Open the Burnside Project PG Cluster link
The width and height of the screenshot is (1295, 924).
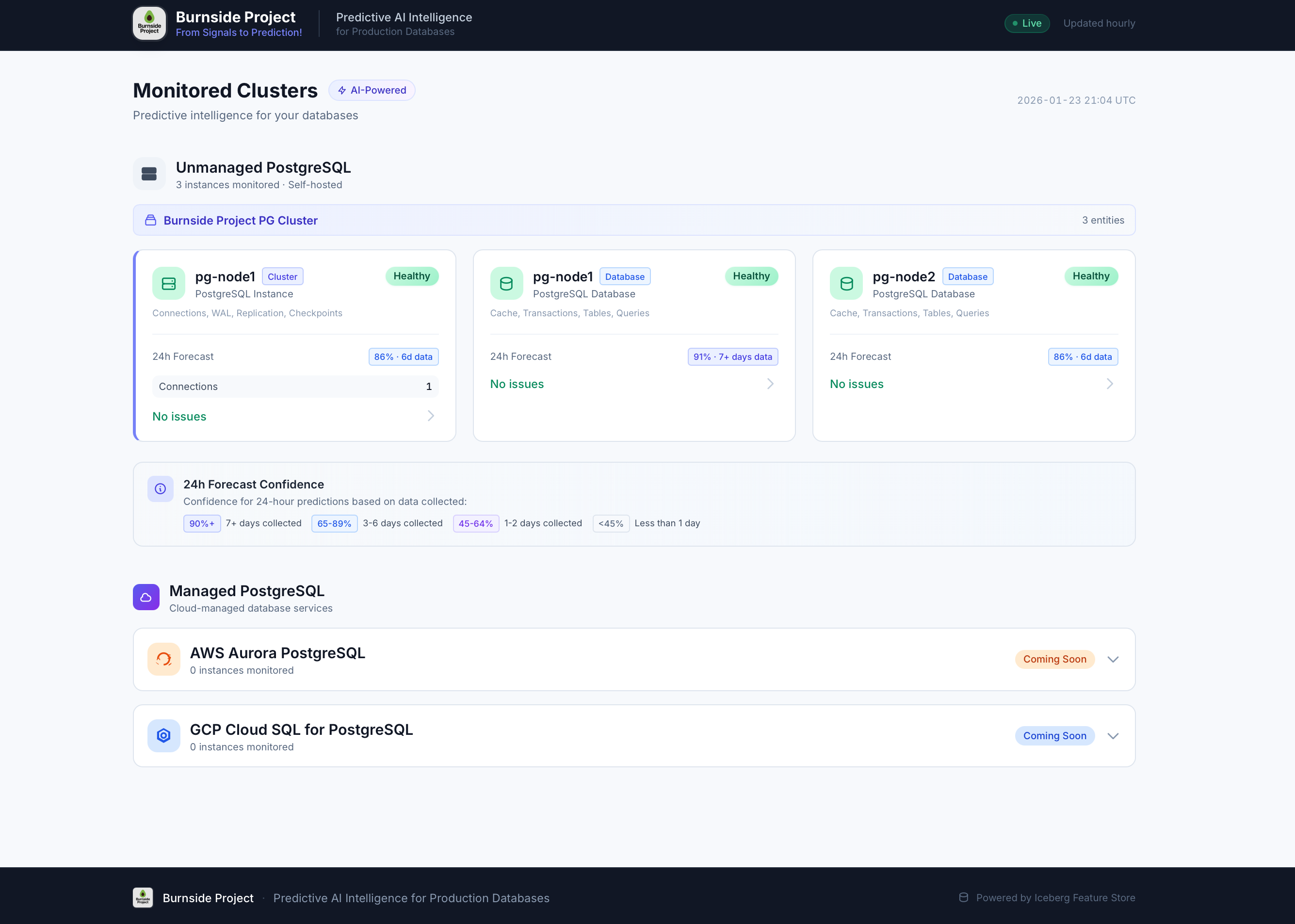(x=240, y=220)
